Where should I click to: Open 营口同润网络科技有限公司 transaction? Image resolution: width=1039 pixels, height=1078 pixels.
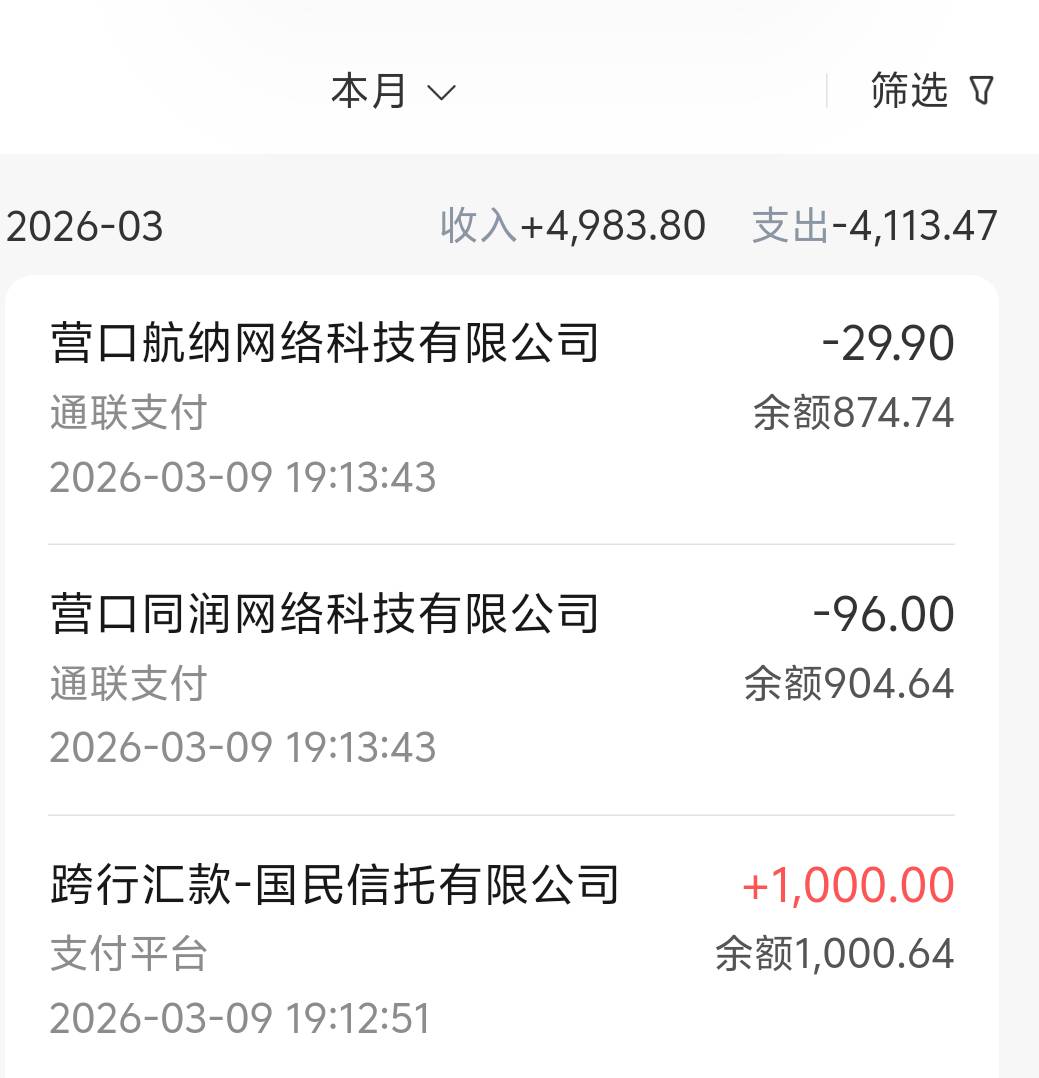[x=324, y=614]
